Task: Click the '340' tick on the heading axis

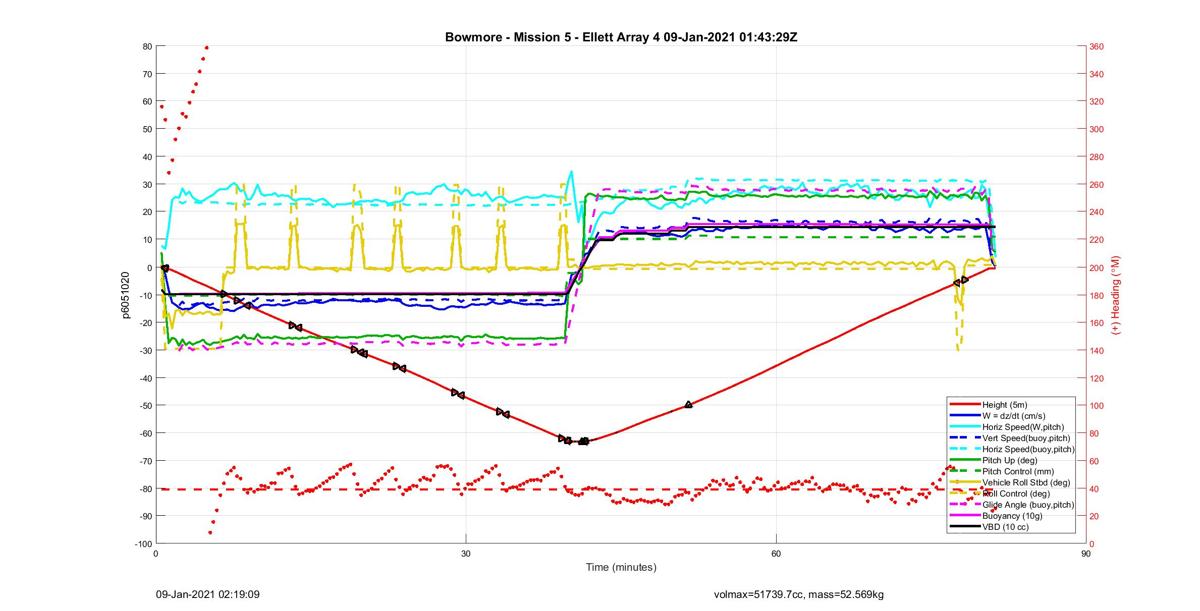Action: point(1097,74)
